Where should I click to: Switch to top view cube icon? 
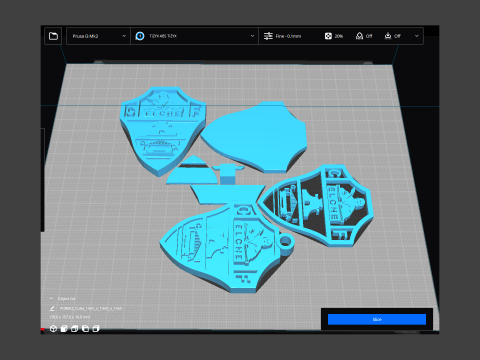(x=75, y=329)
